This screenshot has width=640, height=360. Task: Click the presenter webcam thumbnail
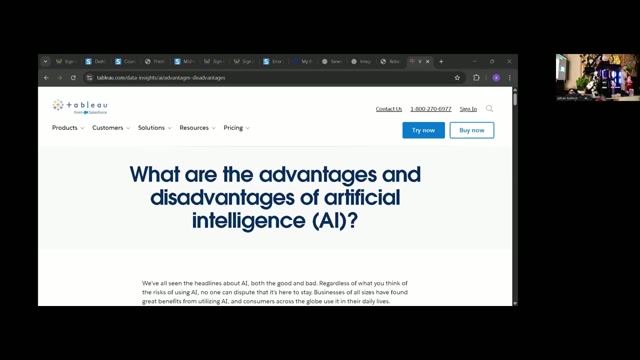click(598, 77)
